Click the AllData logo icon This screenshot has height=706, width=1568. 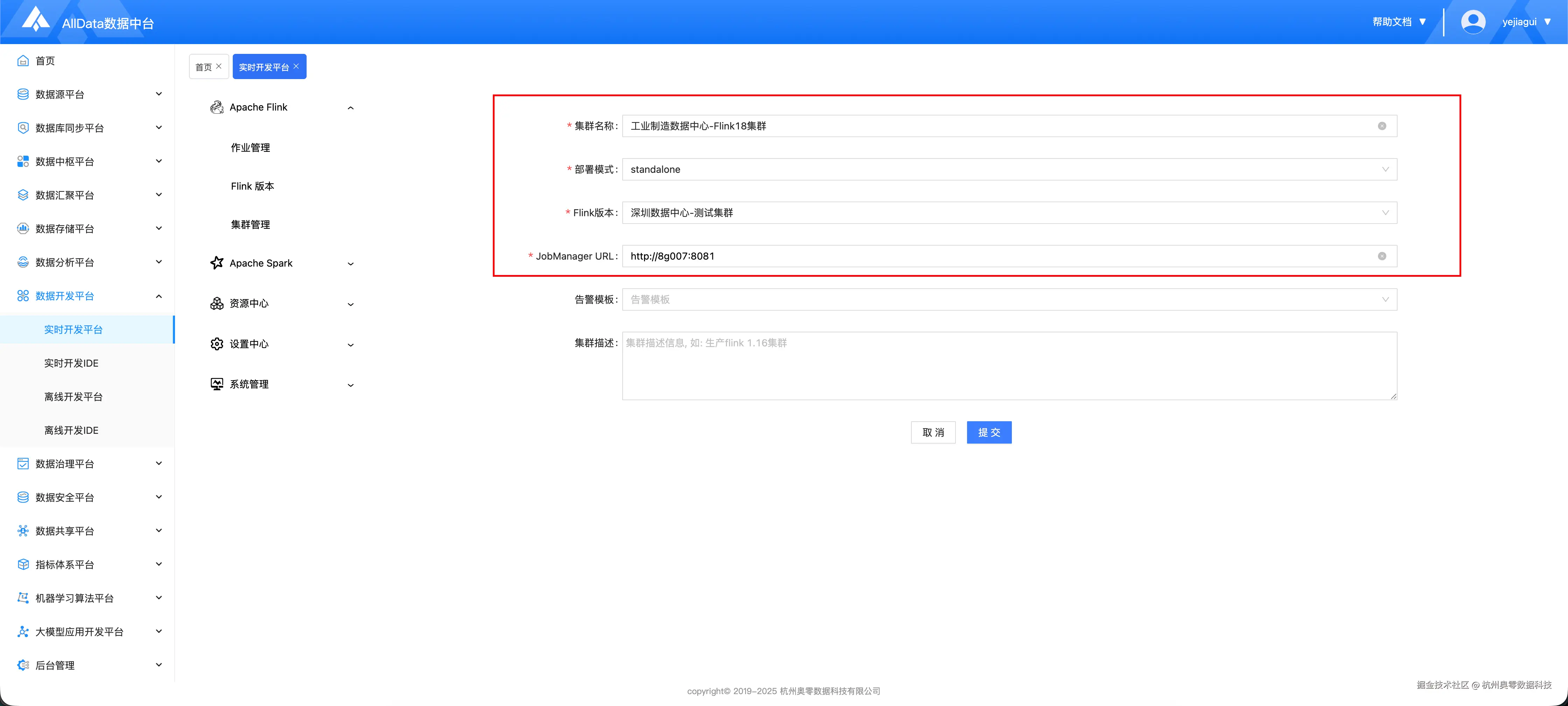(35, 20)
